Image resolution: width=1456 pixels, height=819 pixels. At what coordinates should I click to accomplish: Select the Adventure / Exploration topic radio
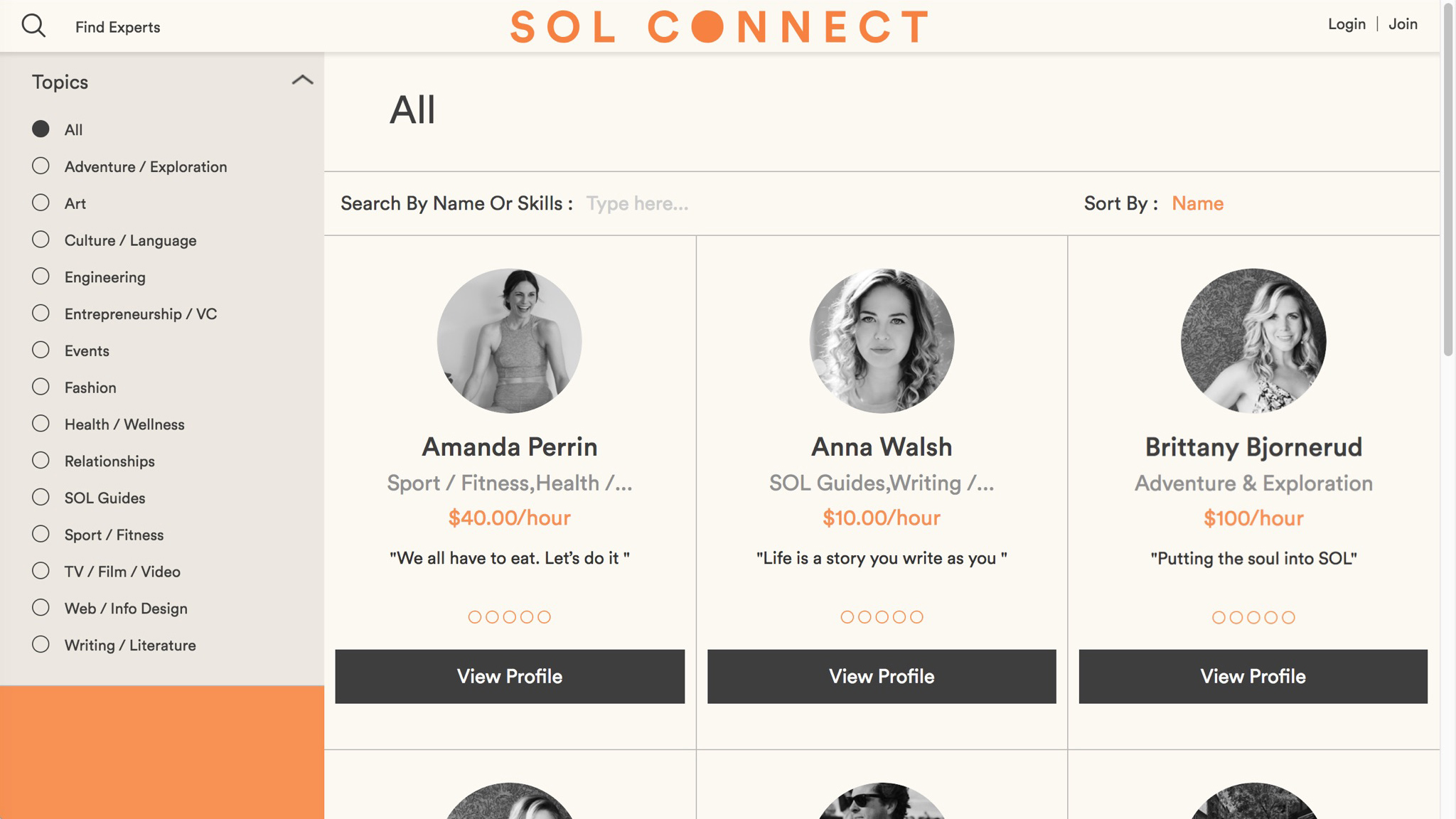tap(41, 166)
